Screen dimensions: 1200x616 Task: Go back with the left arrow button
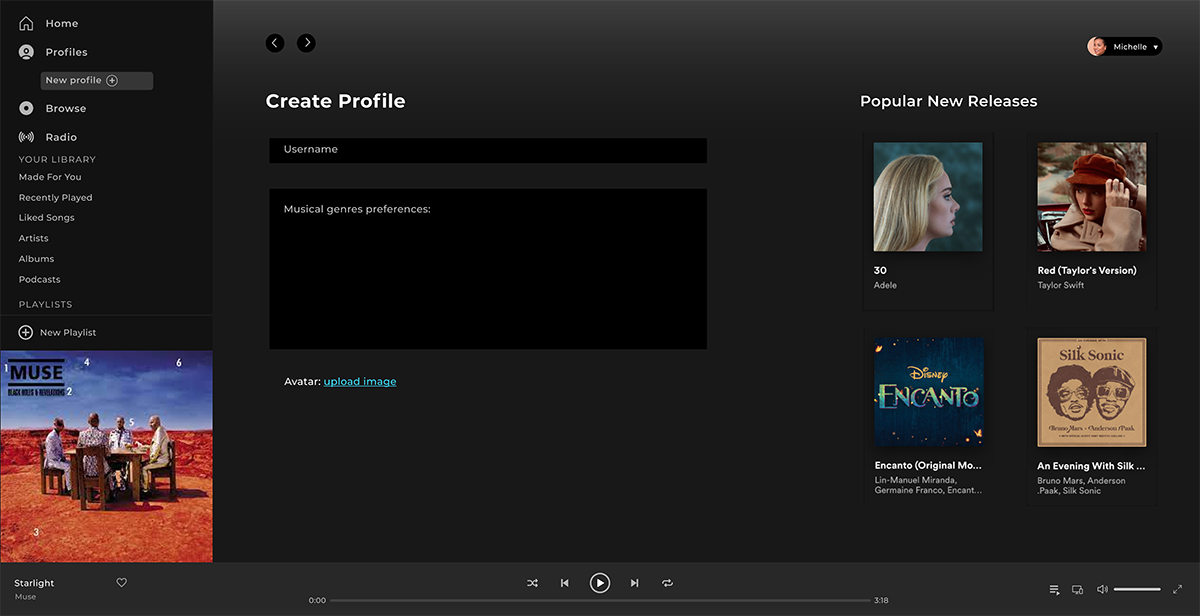[275, 43]
